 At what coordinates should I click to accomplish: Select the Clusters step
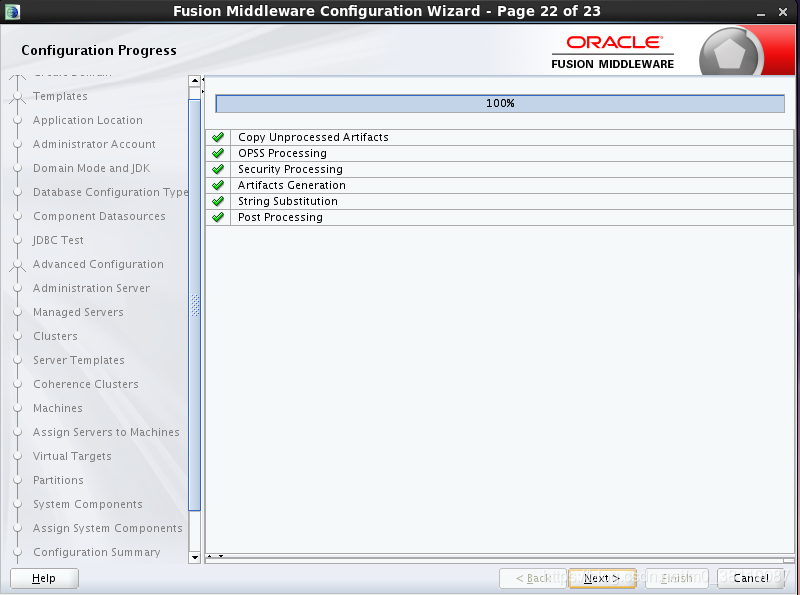[56, 336]
